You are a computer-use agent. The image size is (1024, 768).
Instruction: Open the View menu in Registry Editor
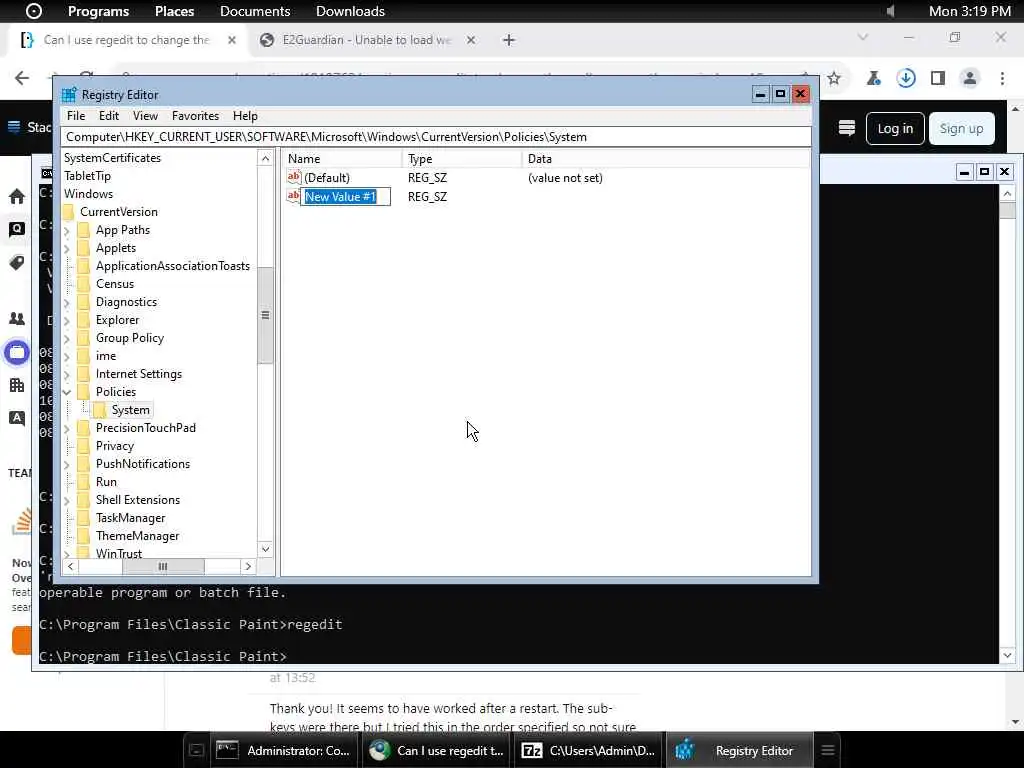pyautogui.click(x=145, y=116)
